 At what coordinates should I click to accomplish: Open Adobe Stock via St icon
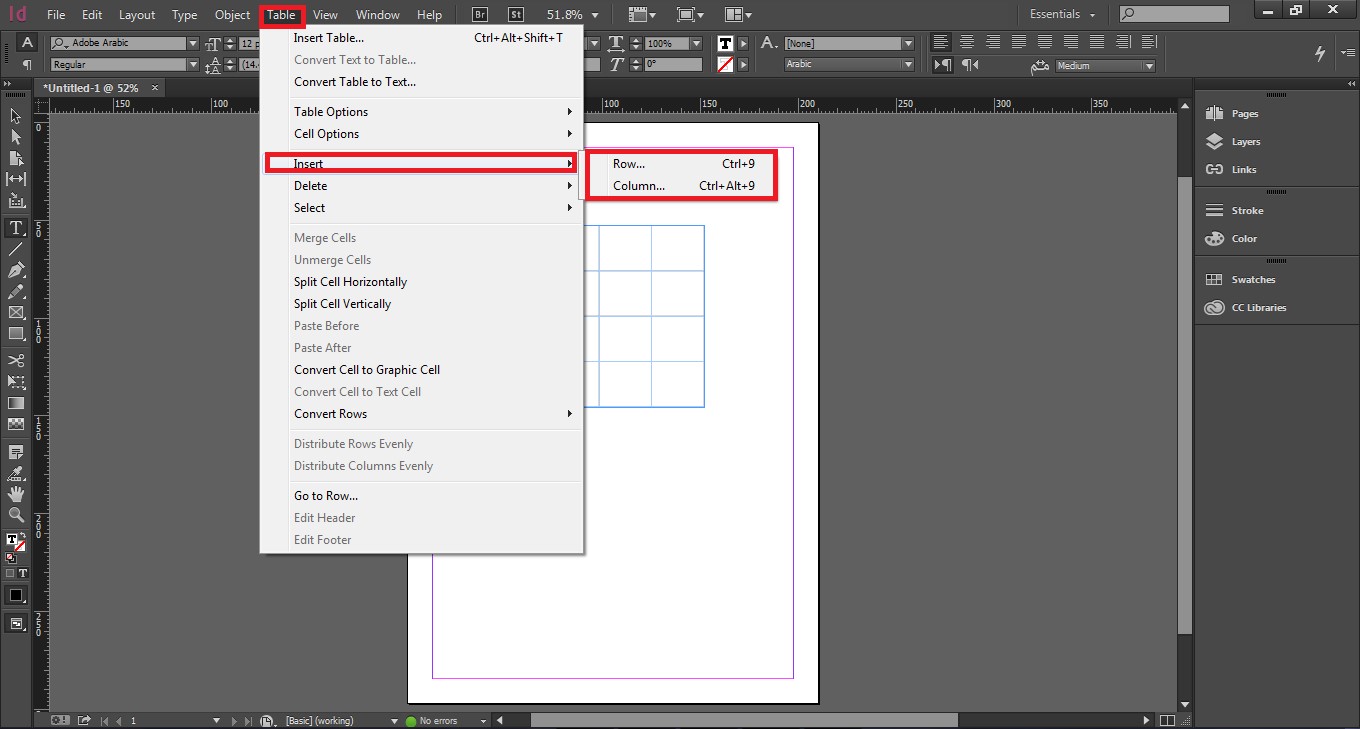(x=515, y=15)
